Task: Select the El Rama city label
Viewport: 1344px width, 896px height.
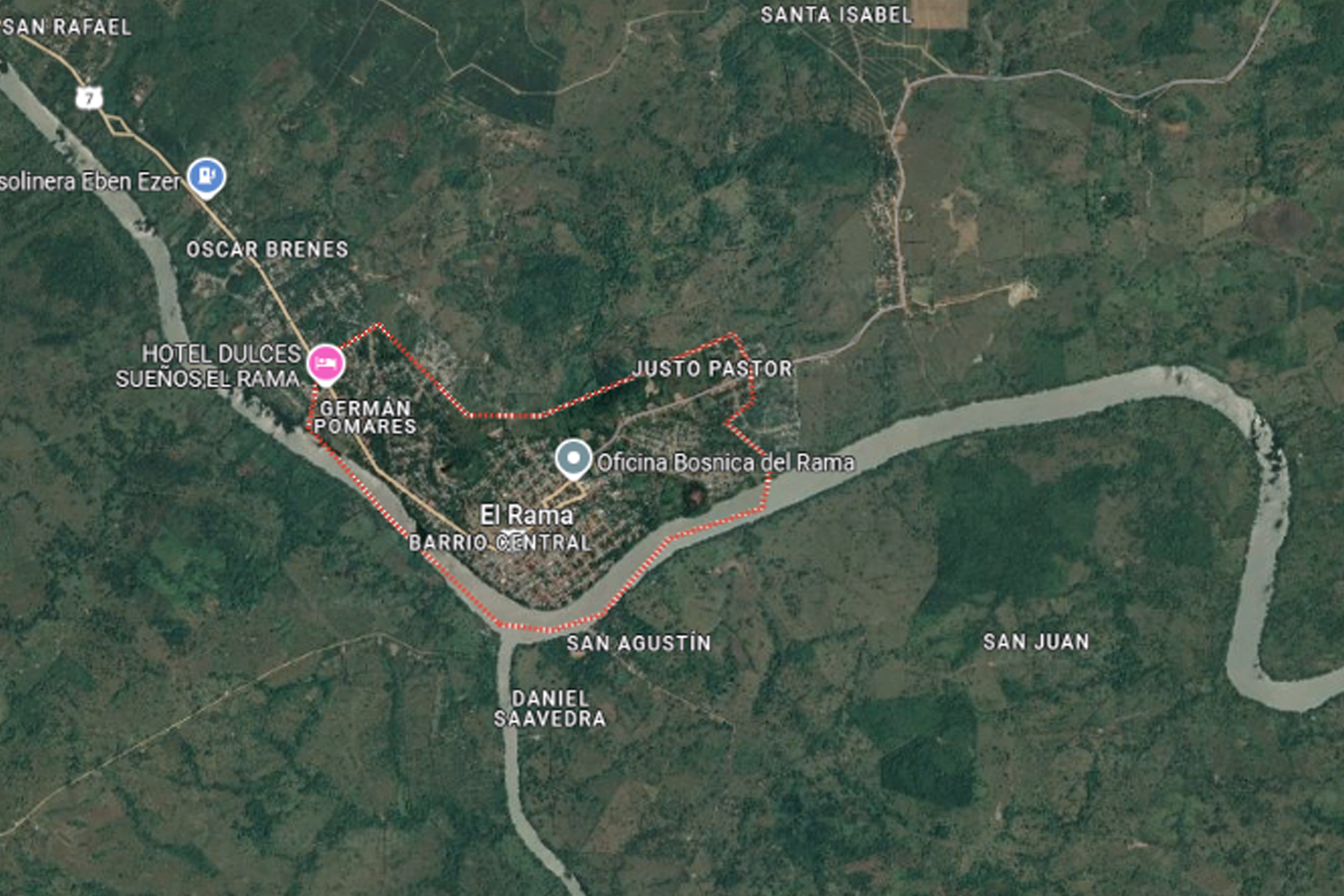Action: [527, 514]
